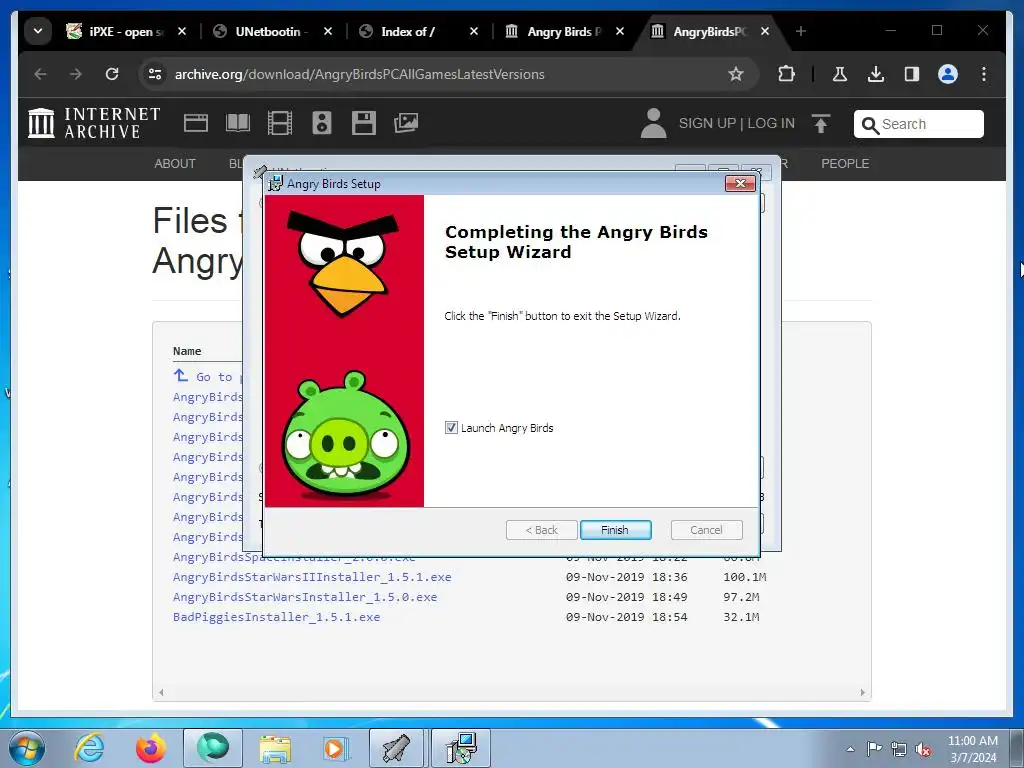Click the upload arrow icon
This screenshot has height=768, width=1024.
coord(821,123)
